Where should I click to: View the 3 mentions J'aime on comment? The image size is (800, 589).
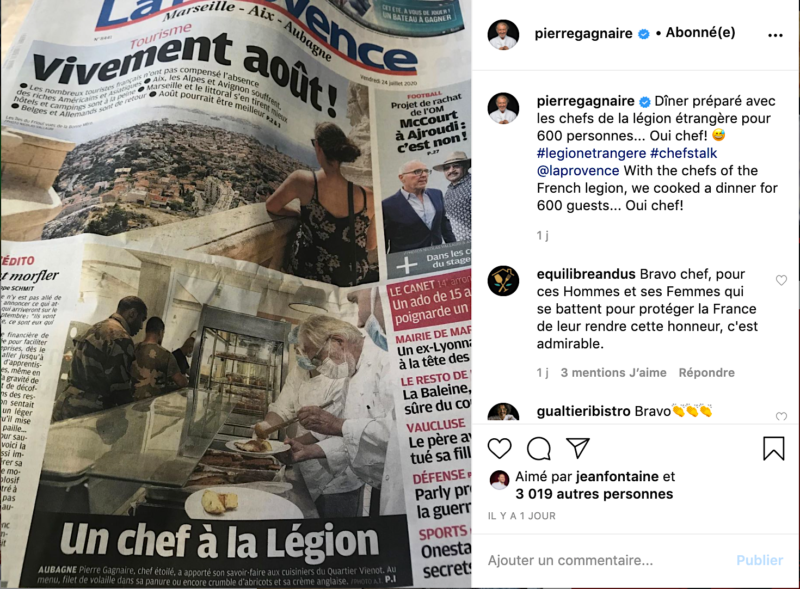pos(613,373)
